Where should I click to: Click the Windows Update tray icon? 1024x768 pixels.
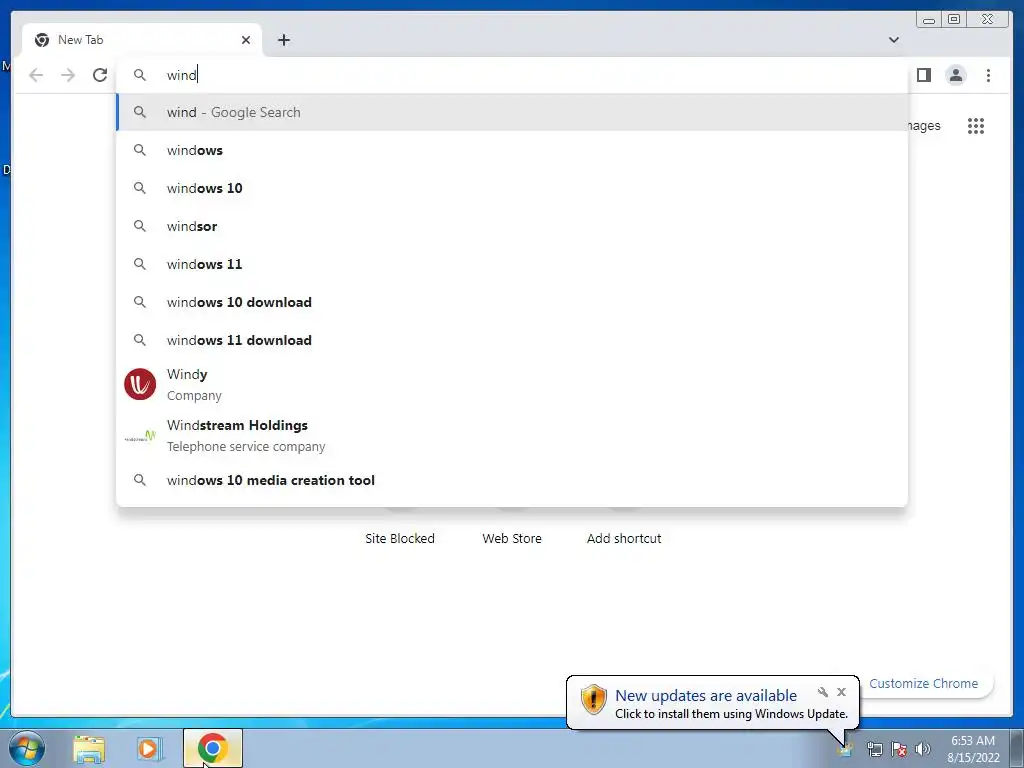pos(845,749)
